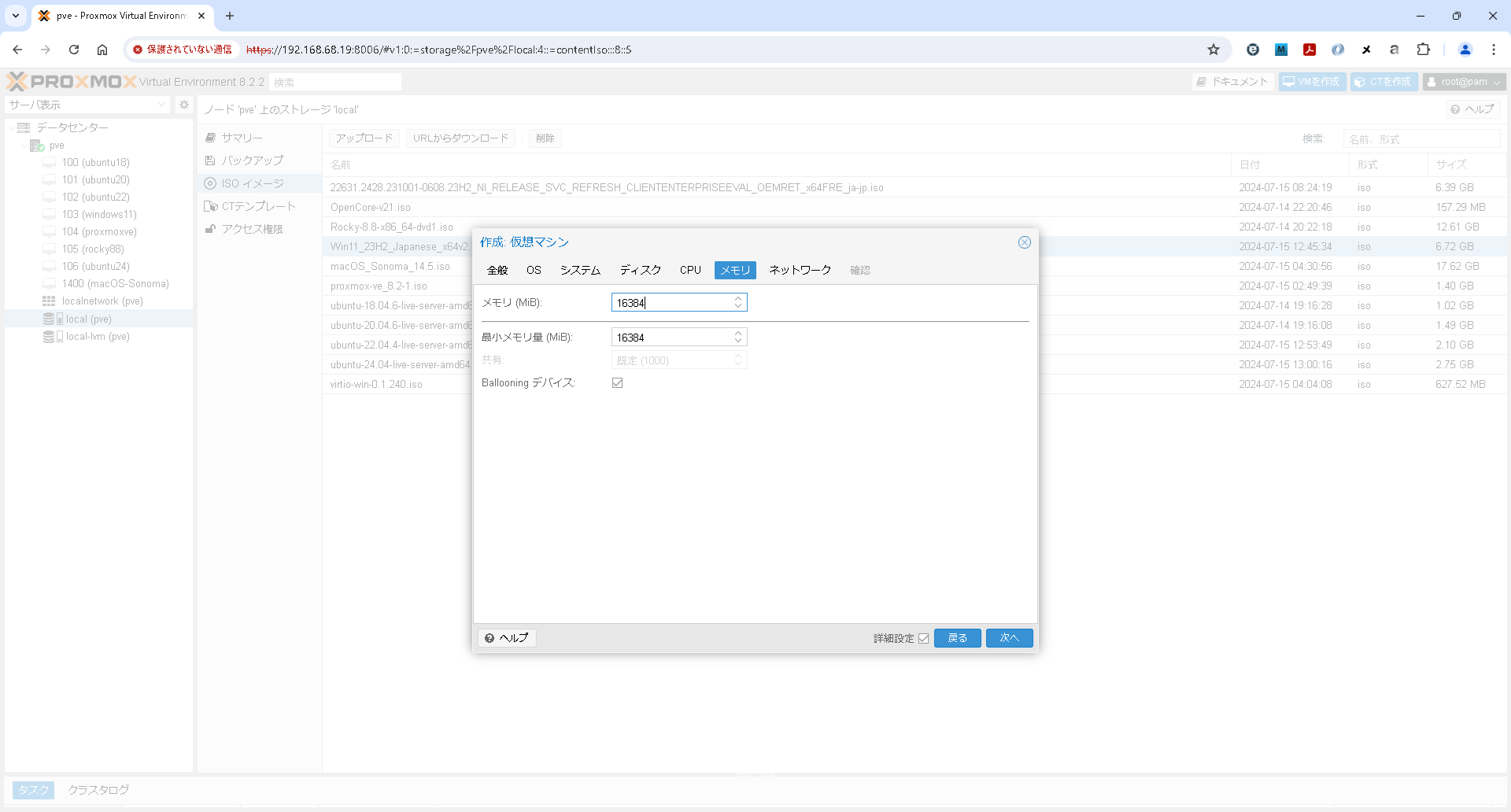Click the 次へ button

pyautogui.click(x=1009, y=638)
